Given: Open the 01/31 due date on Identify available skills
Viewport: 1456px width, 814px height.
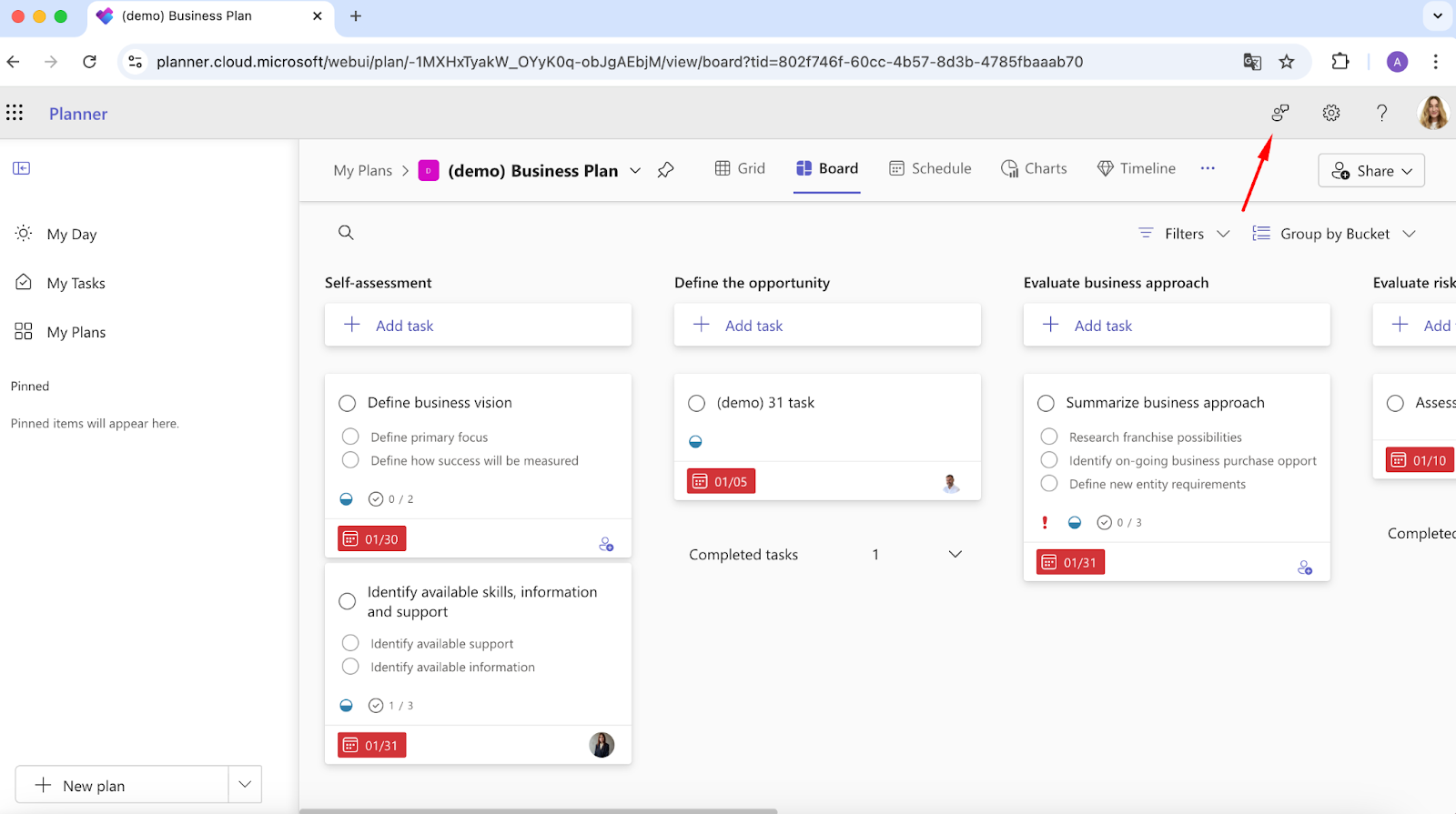Looking at the screenshot, I should click(372, 745).
